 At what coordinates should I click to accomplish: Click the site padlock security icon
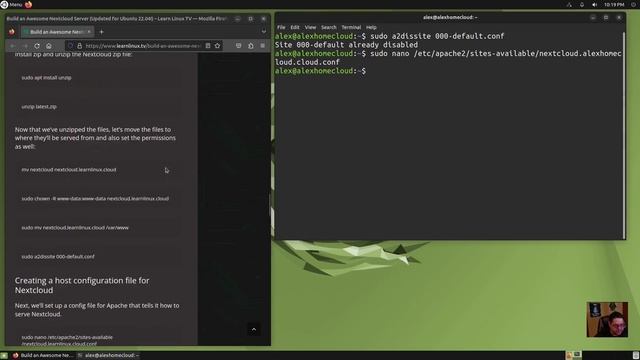80,46
